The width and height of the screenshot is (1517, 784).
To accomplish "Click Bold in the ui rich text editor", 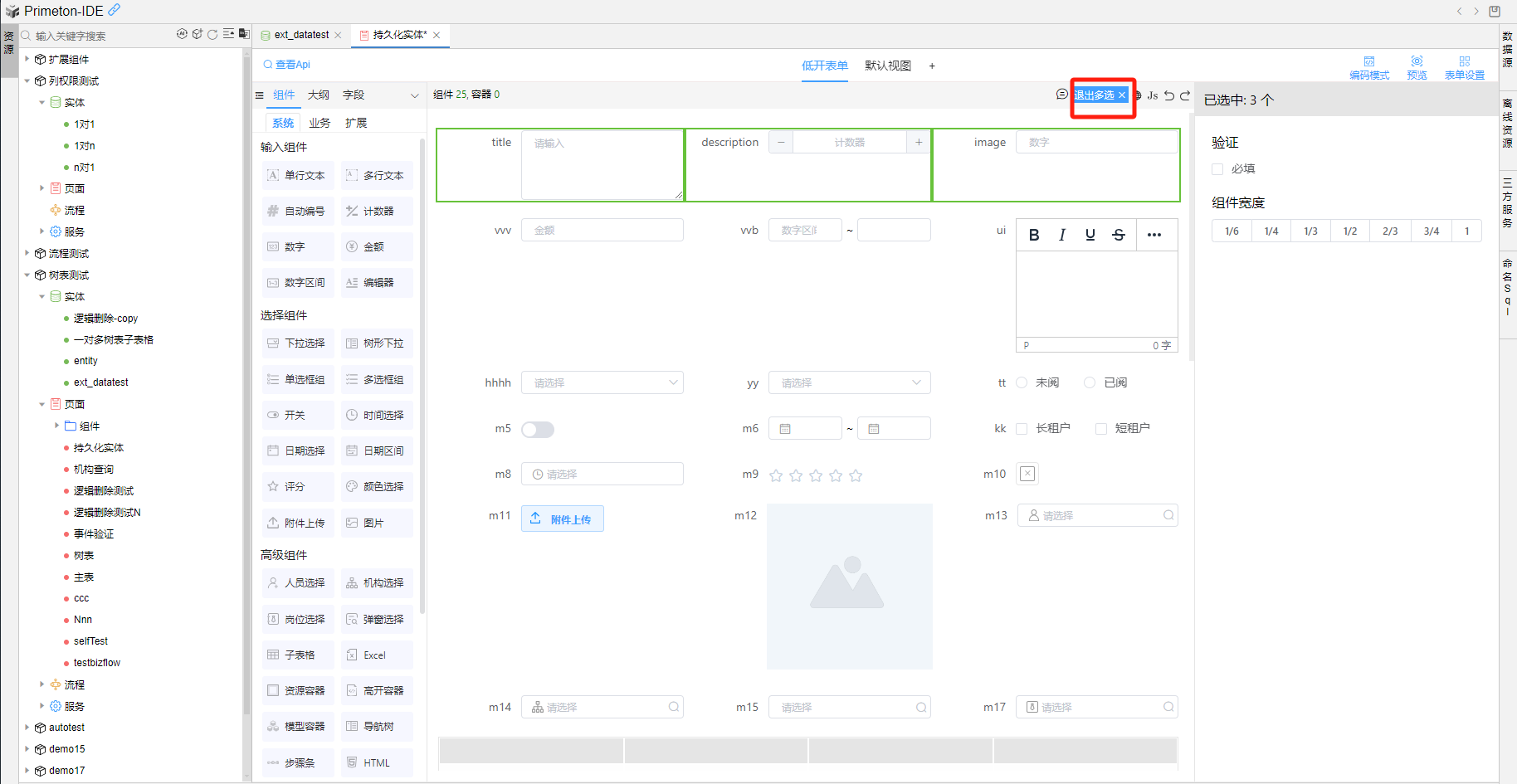I will [1034, 235].
